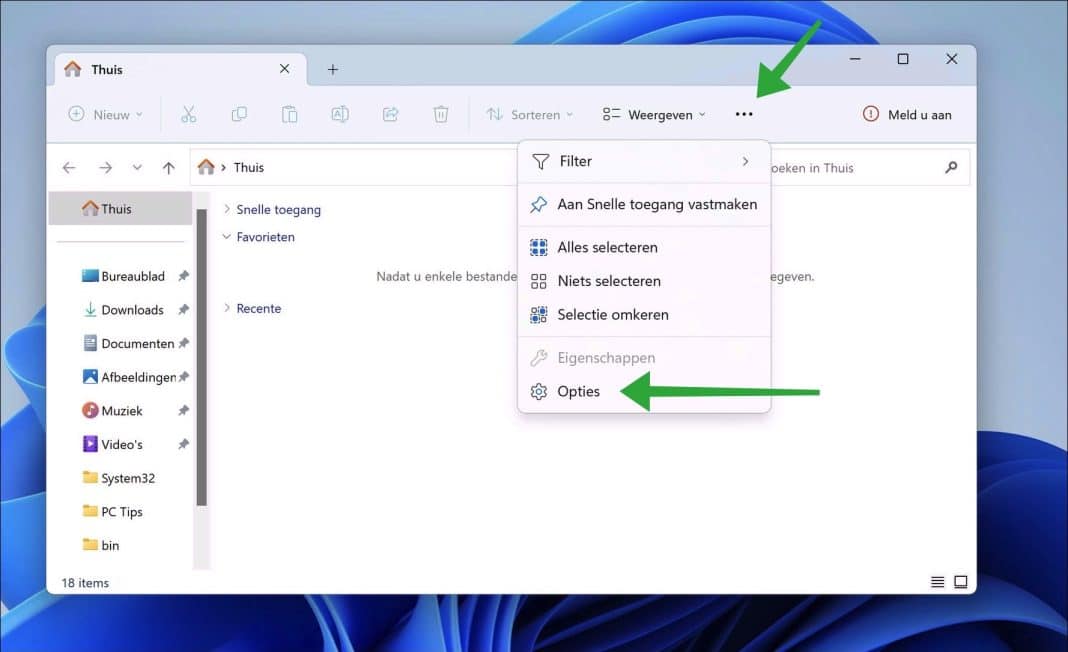Click the Paste clipboard icon

click(289, 114)
